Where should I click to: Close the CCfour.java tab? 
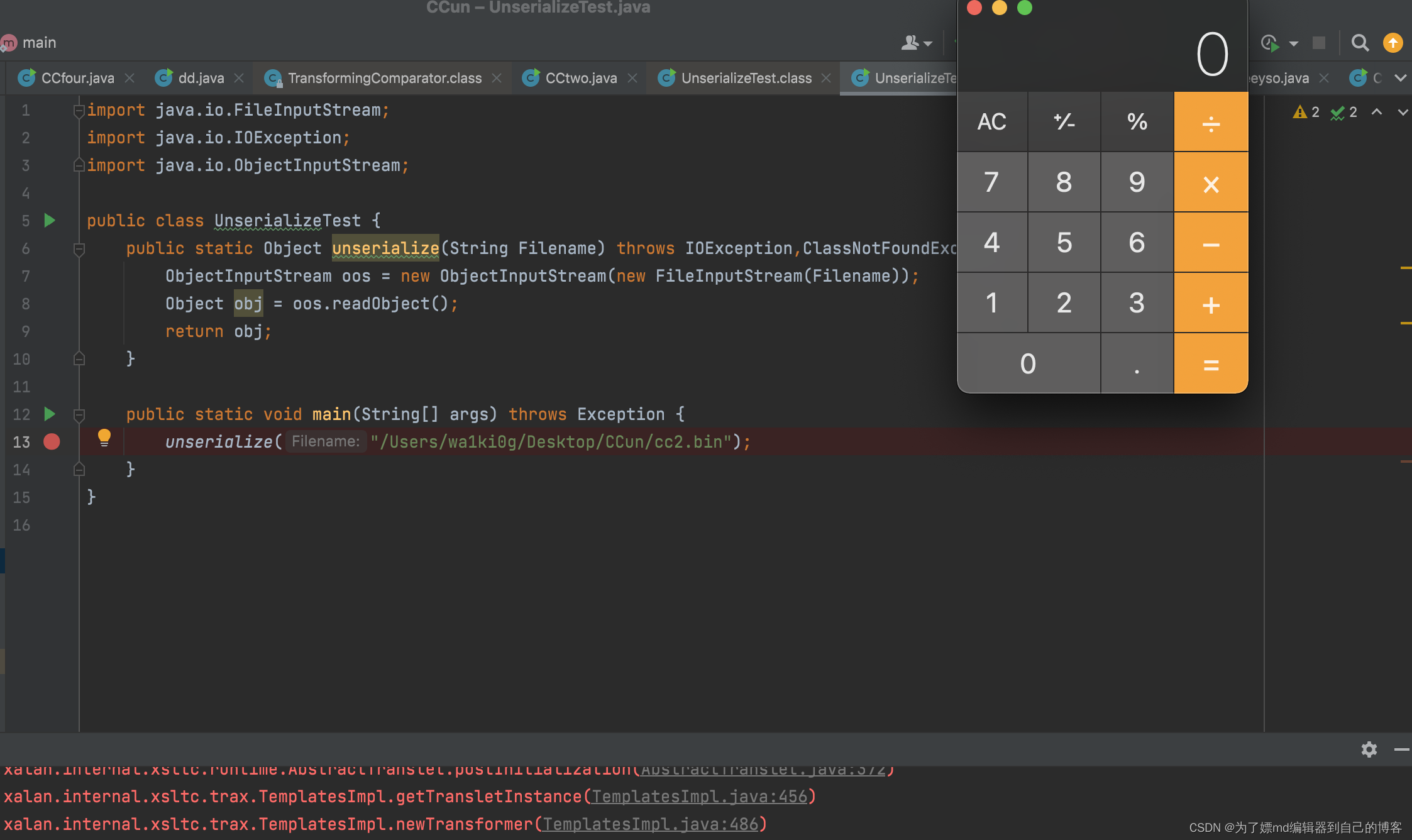[x=130, y=78]
